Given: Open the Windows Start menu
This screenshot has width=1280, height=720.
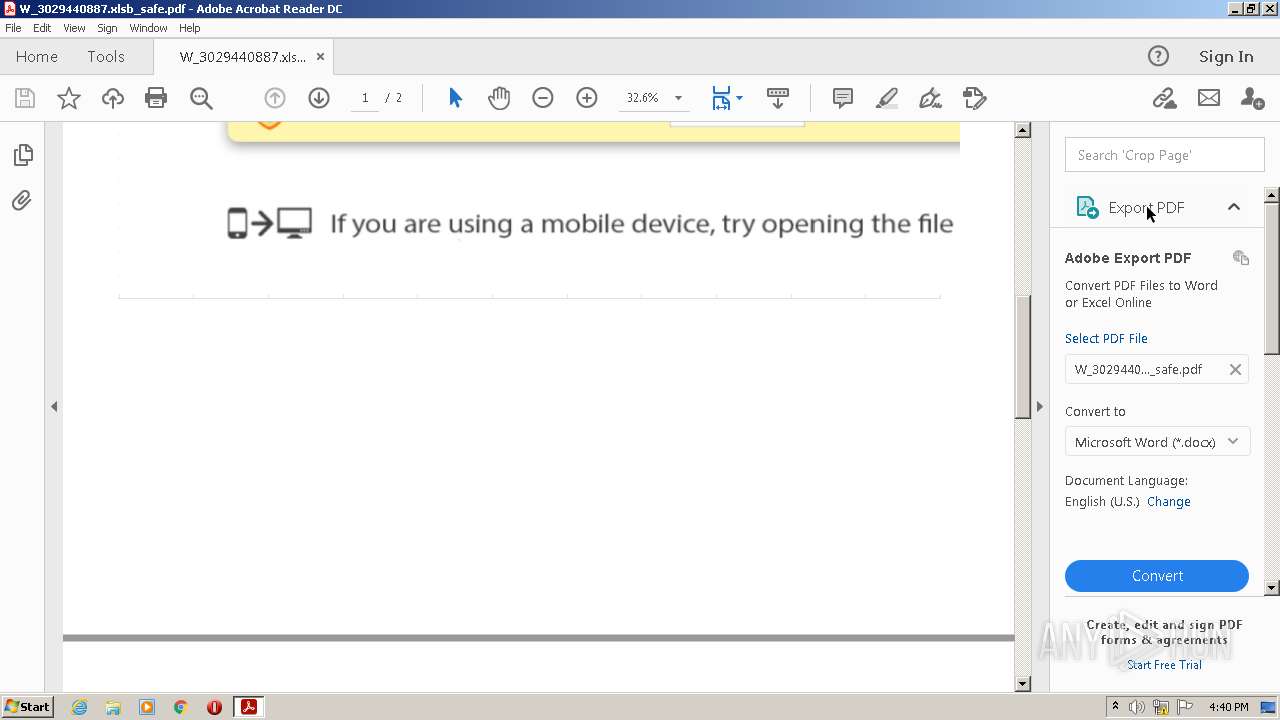Looking at the screenshot, I should tap(27, 707).
